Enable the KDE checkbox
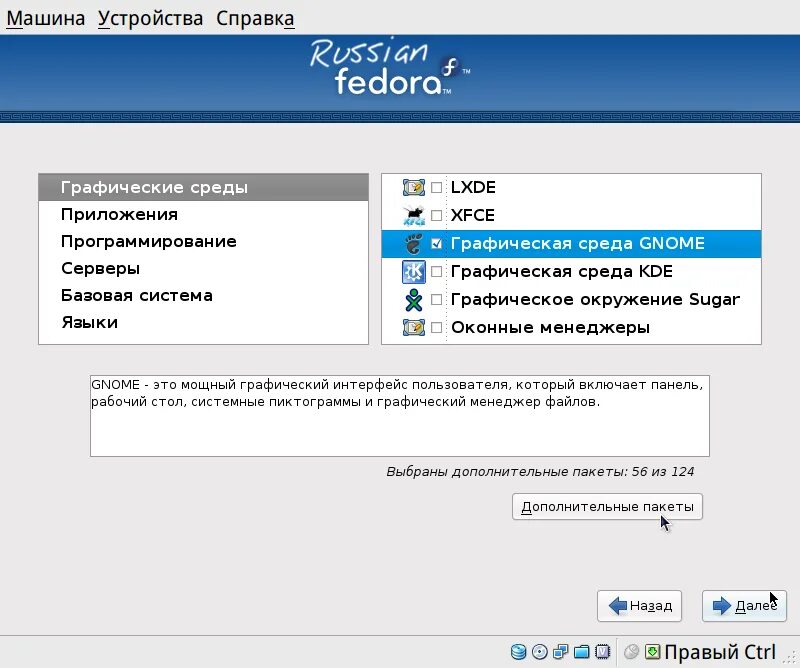 437,271
